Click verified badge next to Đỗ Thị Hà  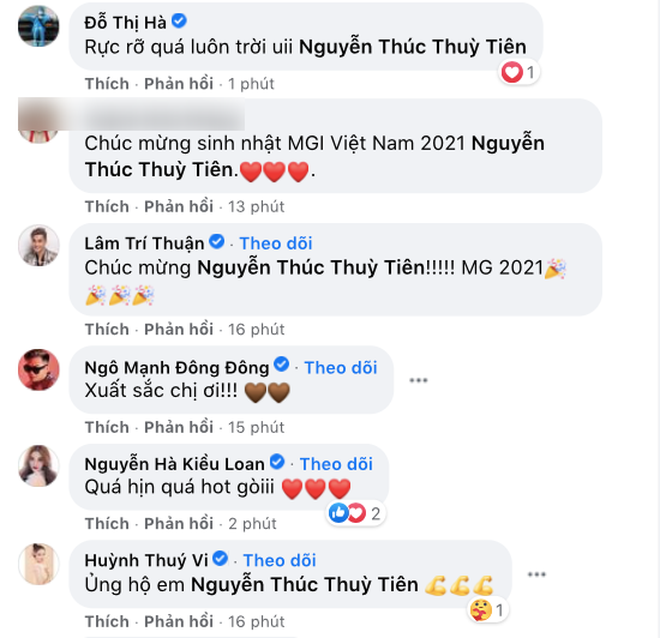(x=179, y=21)
